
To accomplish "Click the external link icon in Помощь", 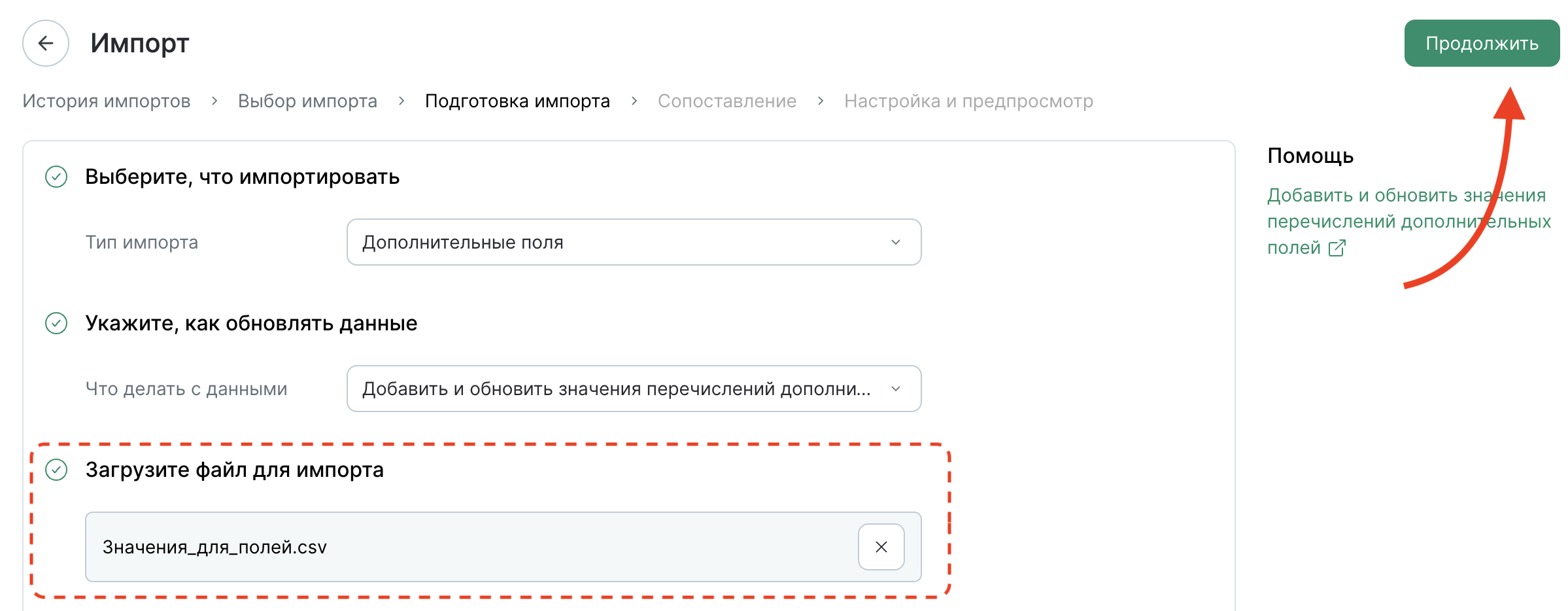I will point(1337,248).
